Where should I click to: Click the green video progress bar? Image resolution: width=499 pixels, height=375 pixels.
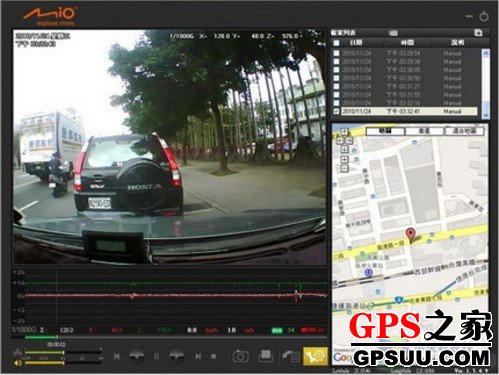pos(41,337)
